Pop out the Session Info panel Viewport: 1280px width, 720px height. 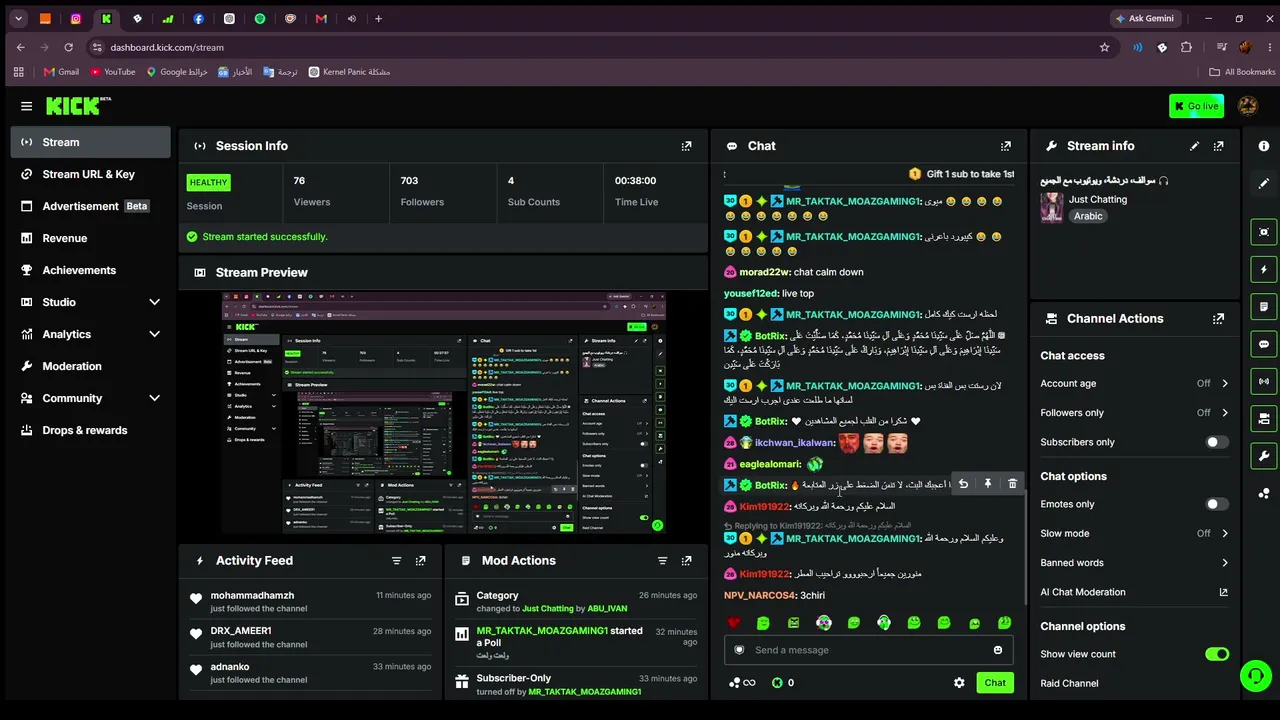[x=686, y=146]
